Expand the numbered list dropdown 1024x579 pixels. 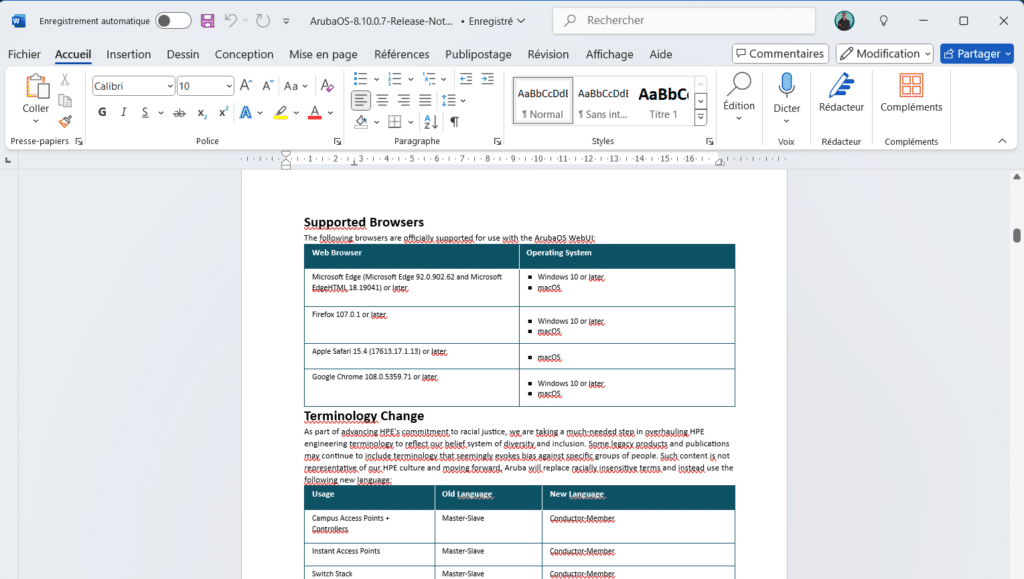[x=410, y=80]
